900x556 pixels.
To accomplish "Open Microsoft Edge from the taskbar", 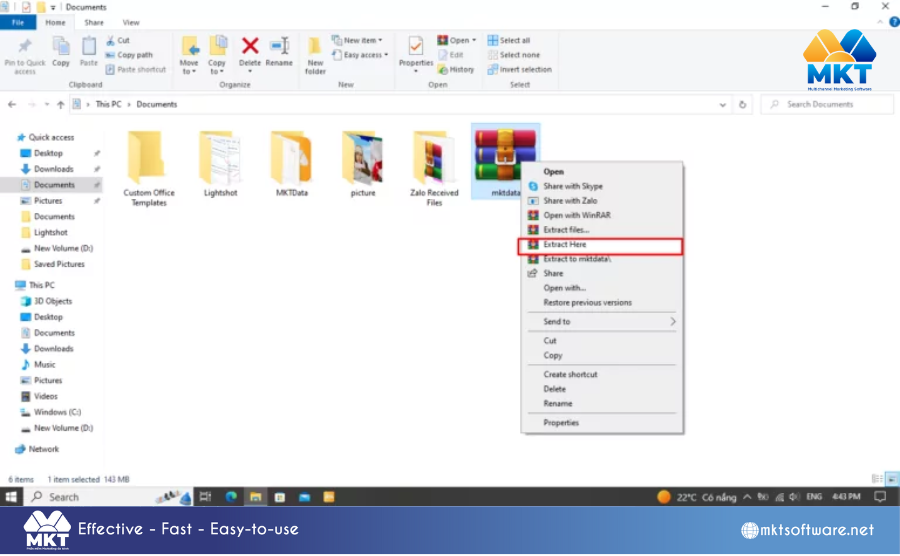I will pyautogui.click(x=231, y=497).
